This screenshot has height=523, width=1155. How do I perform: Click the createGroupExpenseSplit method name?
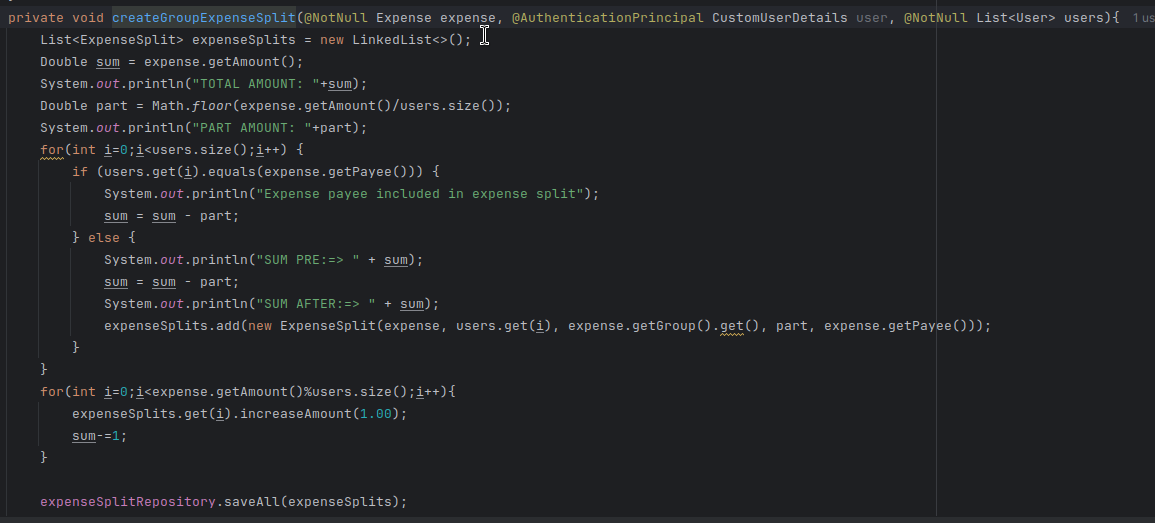click(x=203, y=18)
